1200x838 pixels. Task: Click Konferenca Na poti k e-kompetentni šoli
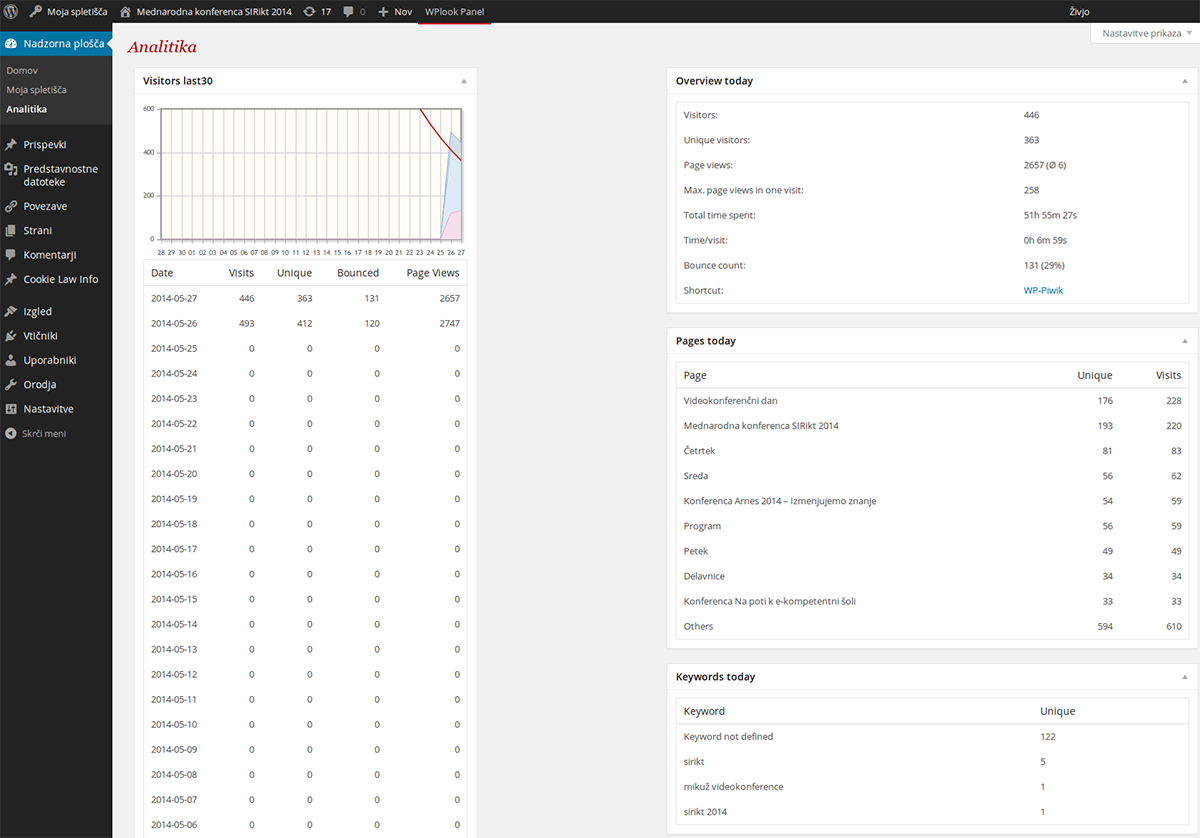tap(770, 601)
